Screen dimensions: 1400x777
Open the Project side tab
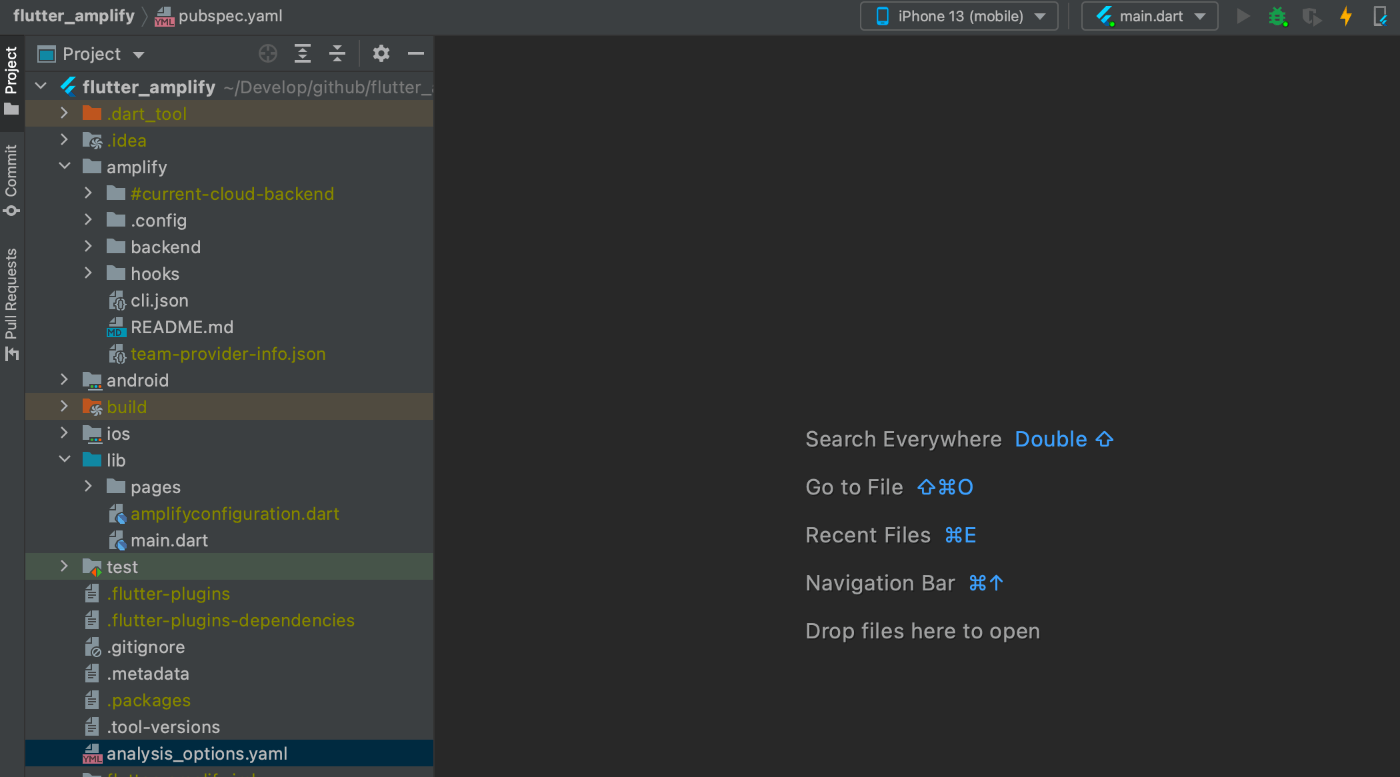click(x=12, y=81)
